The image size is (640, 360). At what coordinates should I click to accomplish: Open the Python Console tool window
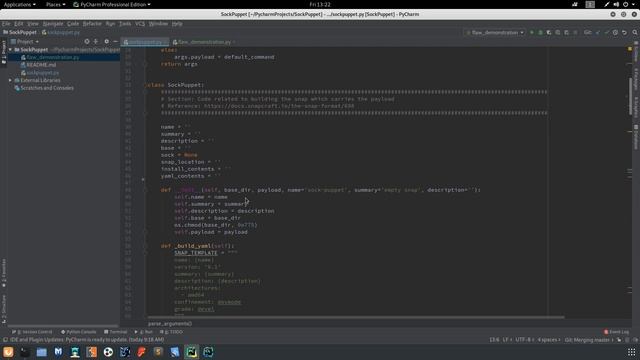pyautogui.click(x=78, y=332)
